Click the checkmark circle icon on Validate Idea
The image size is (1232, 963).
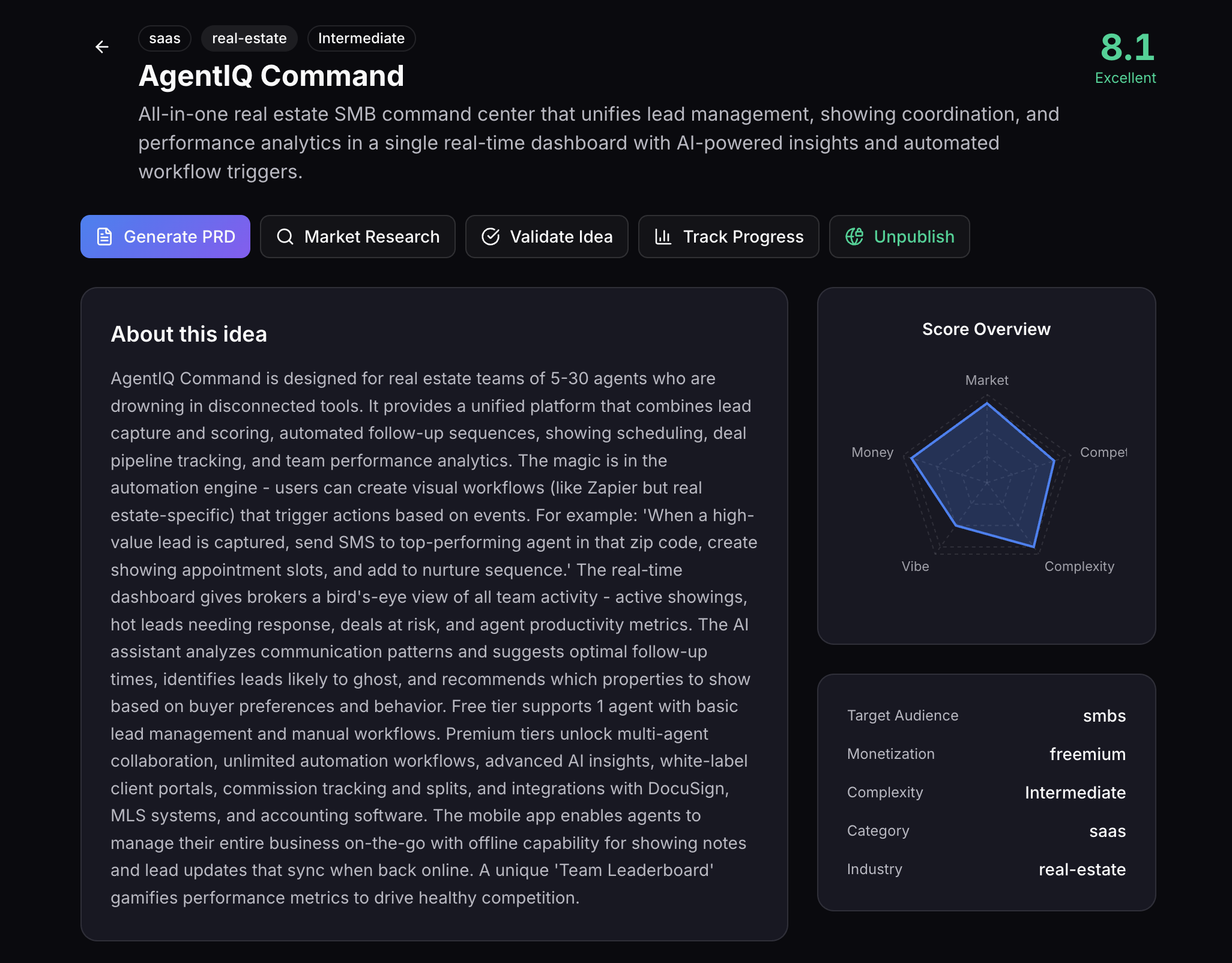coord(491,237)
